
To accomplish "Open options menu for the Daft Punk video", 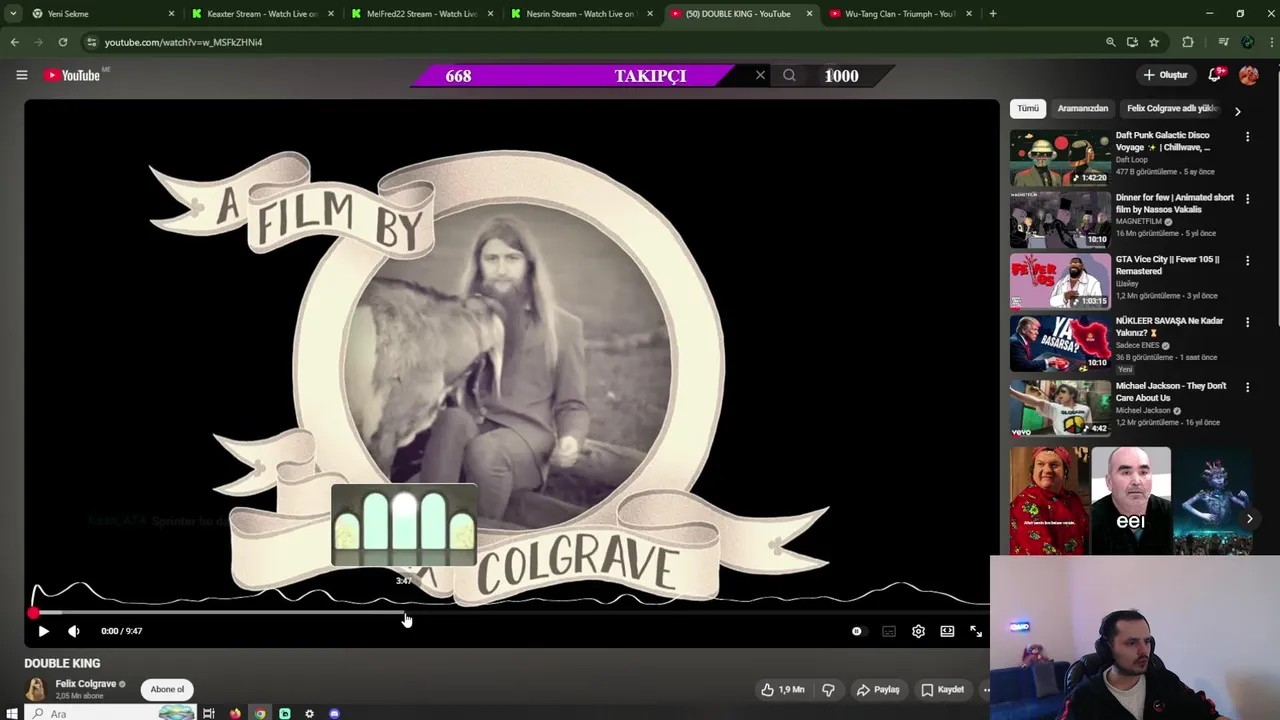I will point(1247,136).
